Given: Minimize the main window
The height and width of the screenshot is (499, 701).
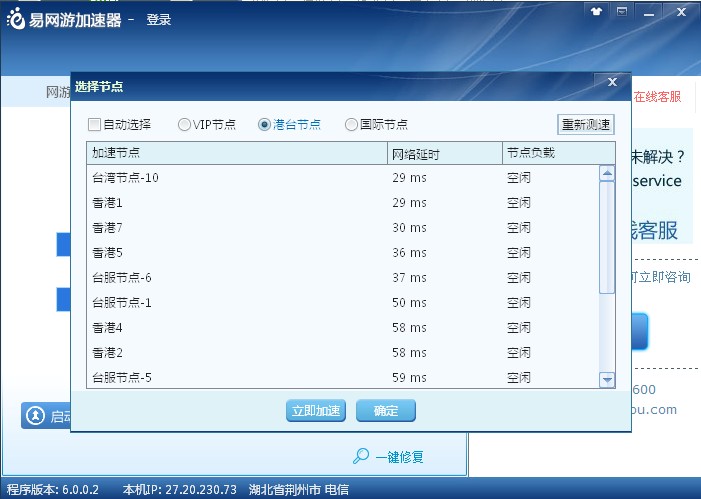Looking at the screenshot, I should [x=649, y=13].
